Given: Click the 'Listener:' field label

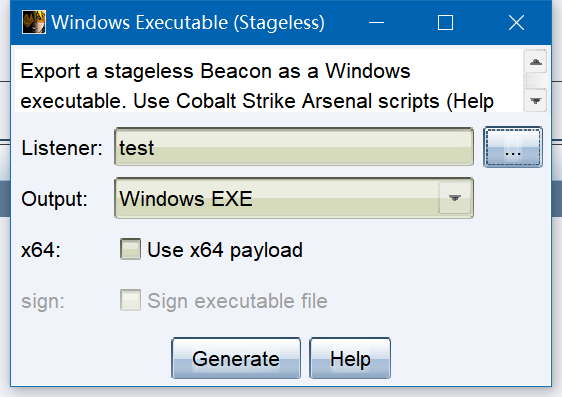Looking at the screenshot, I should tap(62, 148).
